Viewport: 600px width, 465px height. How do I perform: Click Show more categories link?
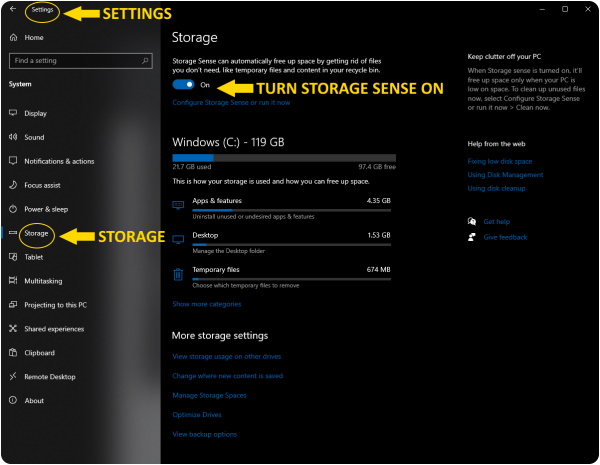point(207,304)
